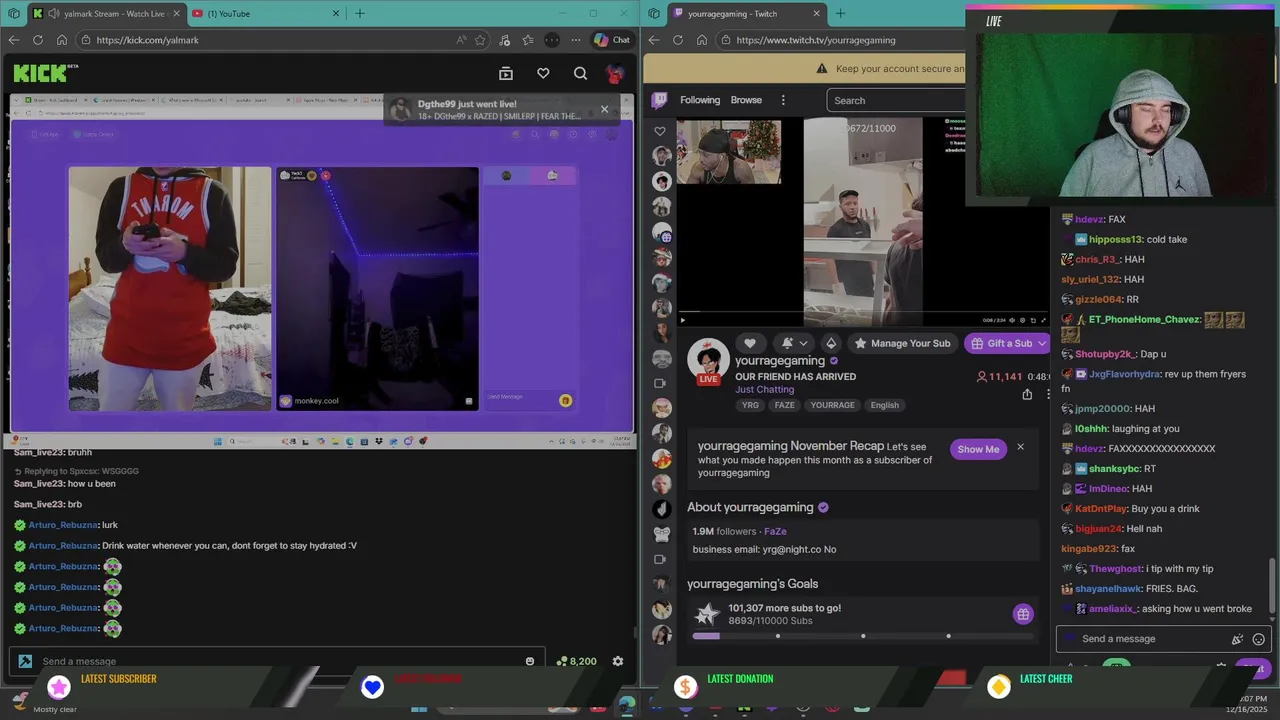Open Arturo_Rebuzna 'lurk' message username
The height and width of the screenshot is (720, 1280).
coord(63,525)
